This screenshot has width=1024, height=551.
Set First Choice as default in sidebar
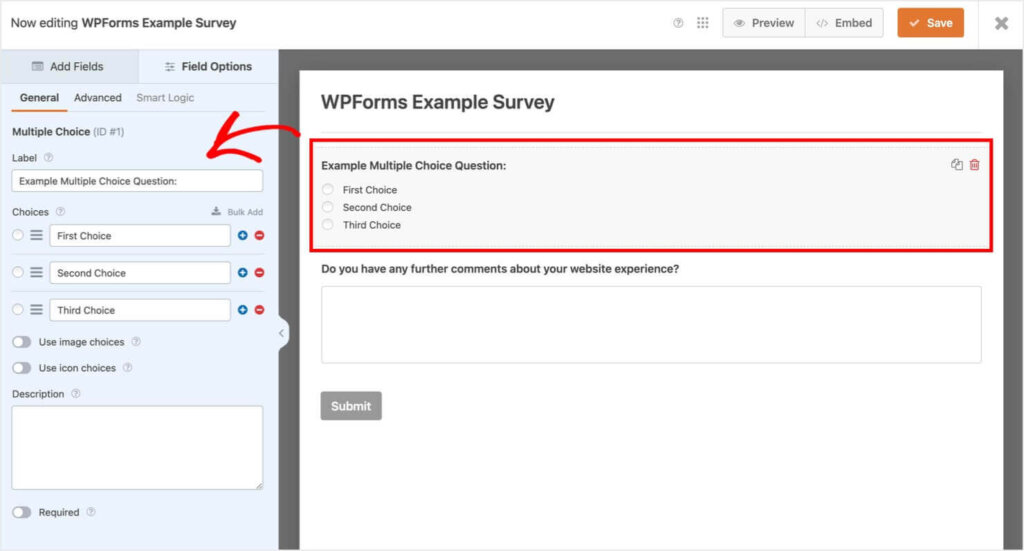(x=18, y=235)
